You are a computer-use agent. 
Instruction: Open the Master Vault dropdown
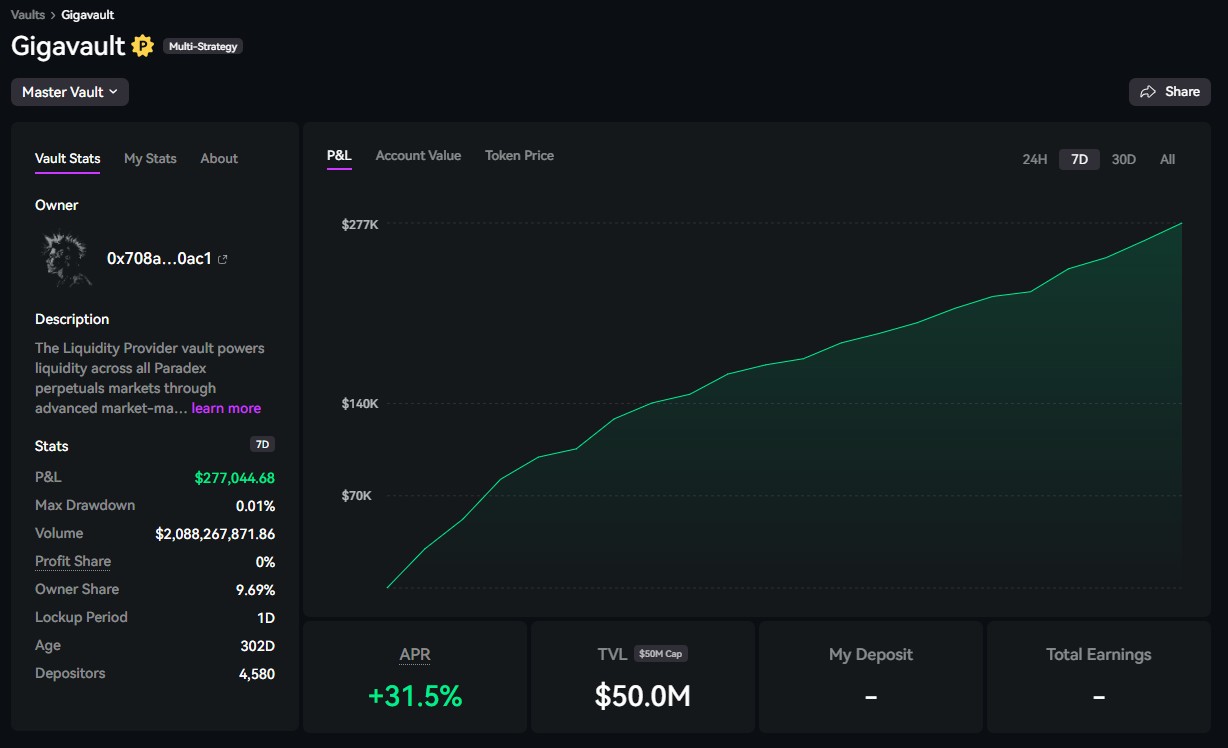(x=70, y=92)
